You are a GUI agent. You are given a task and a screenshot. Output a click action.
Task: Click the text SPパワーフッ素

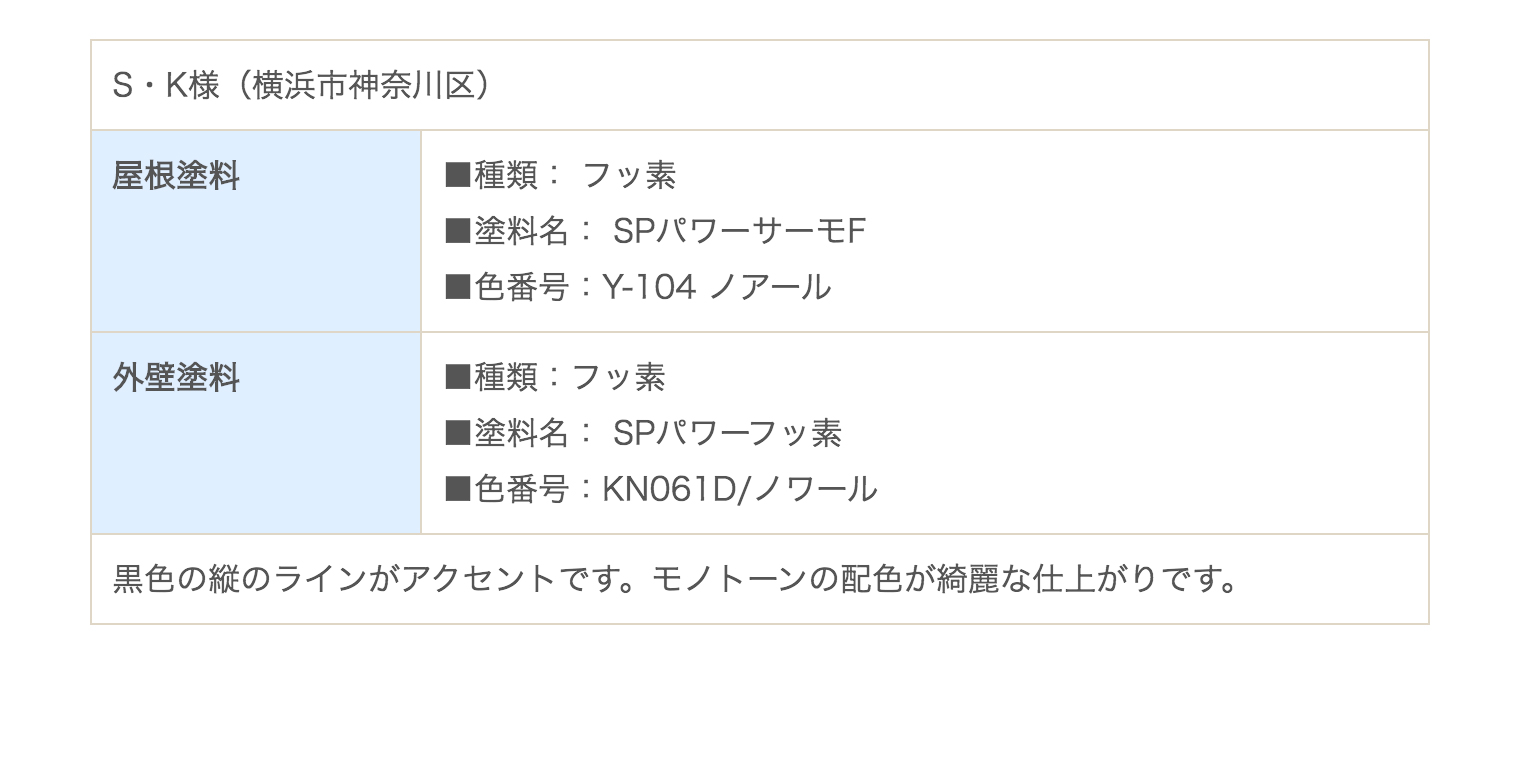727,433
